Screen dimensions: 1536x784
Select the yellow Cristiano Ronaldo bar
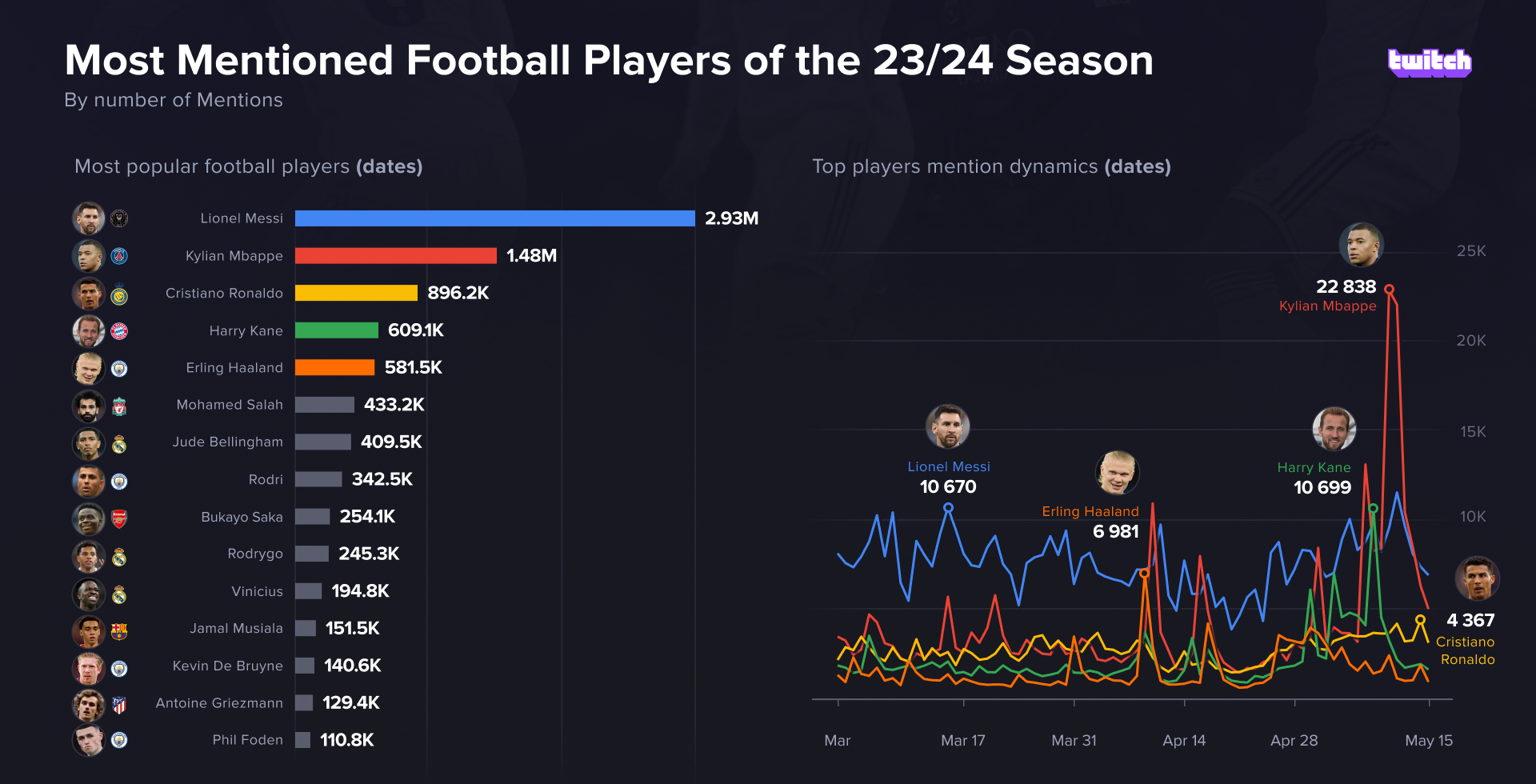tap(356, 293)
